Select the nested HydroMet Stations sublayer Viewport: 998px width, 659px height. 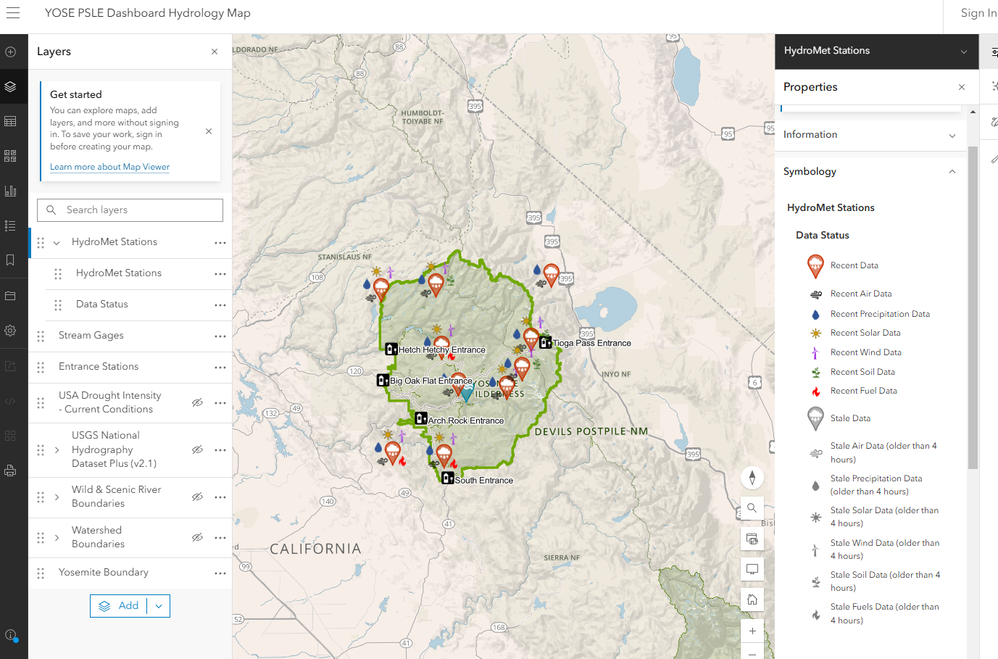[x=118, y=273]
